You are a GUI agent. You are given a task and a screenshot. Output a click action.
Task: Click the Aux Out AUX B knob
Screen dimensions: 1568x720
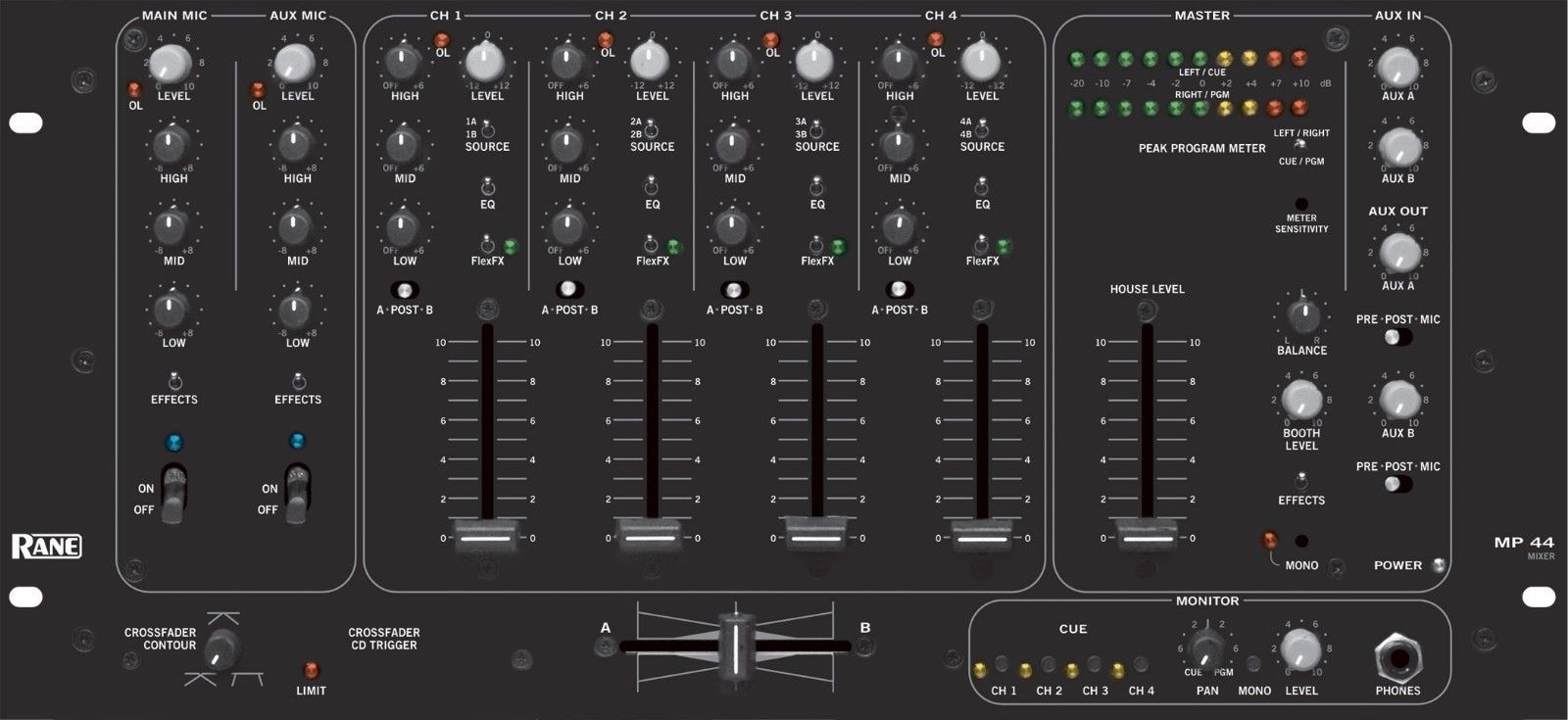coord(1398,401)
